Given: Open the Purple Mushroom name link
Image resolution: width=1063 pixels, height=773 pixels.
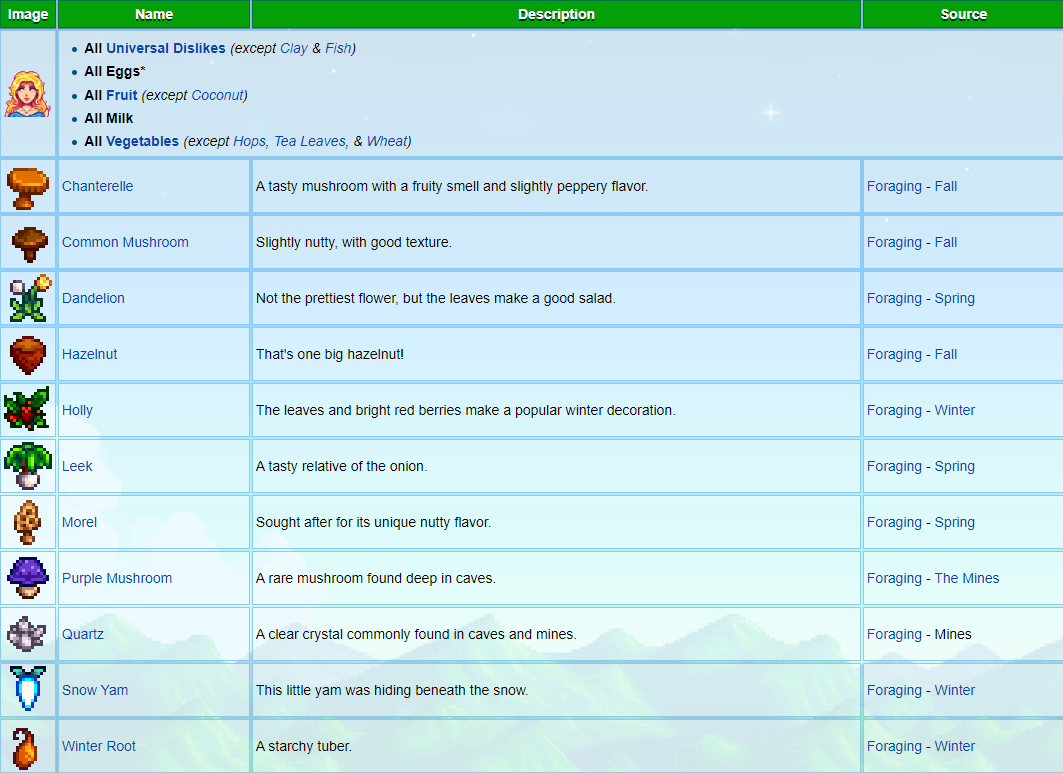Looking at the screenshot, I should [117, 578].
